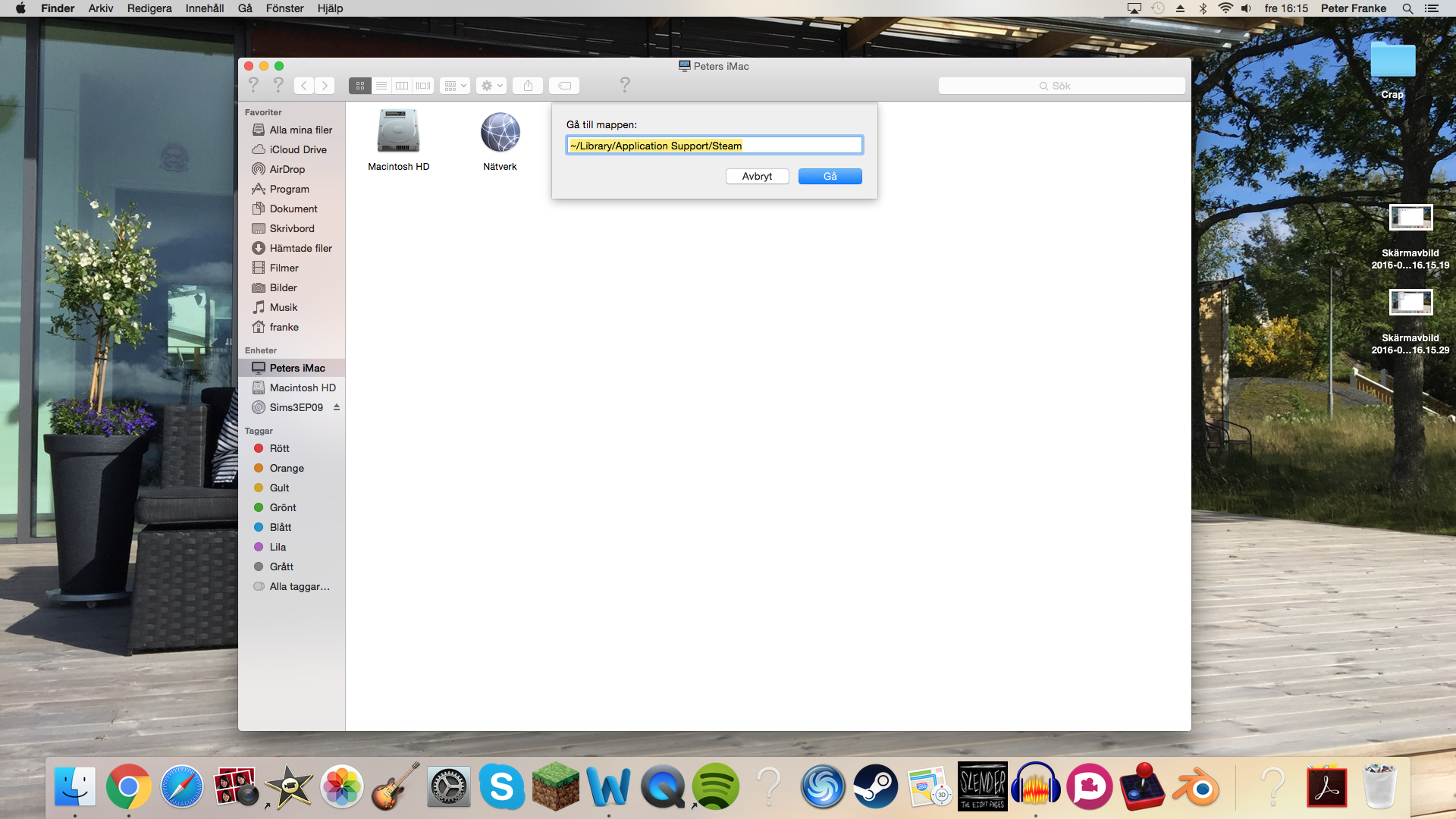Go back with the left arrow button
This screenshot has height=819, width=1456.
pos(304,86)
